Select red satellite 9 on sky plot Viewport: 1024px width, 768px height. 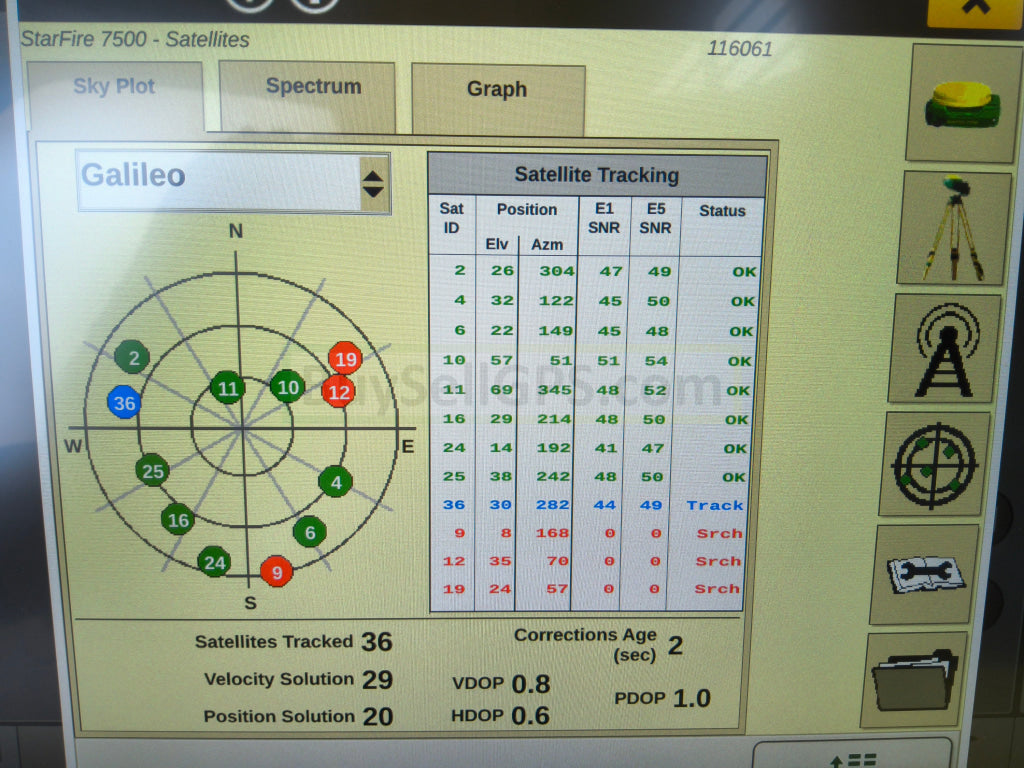[276, 571]
